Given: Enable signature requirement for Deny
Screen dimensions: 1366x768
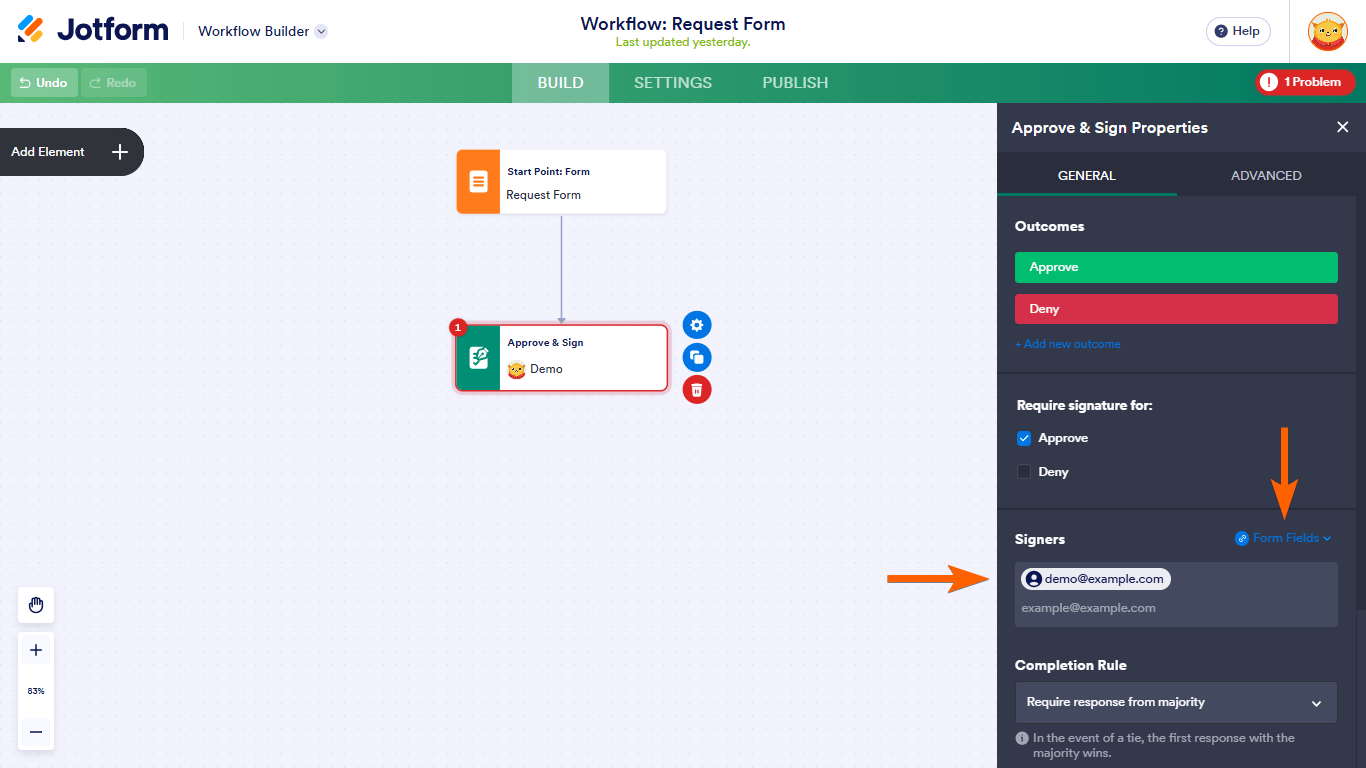Looking at the screenshot, I should pos(1024,472).
